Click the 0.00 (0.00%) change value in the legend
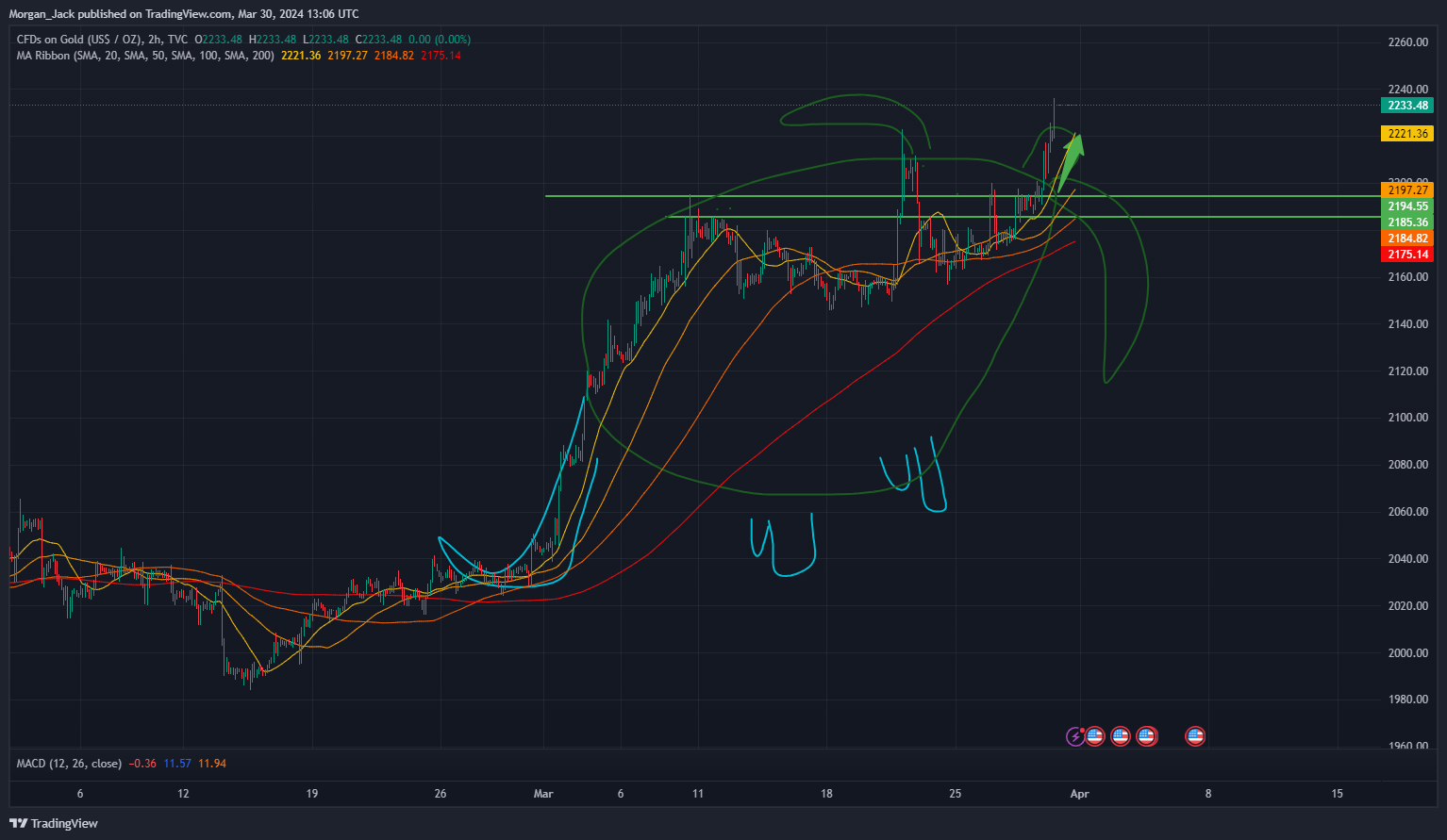The height and width of the screenshot is (840, 1447). coord(440,40)
